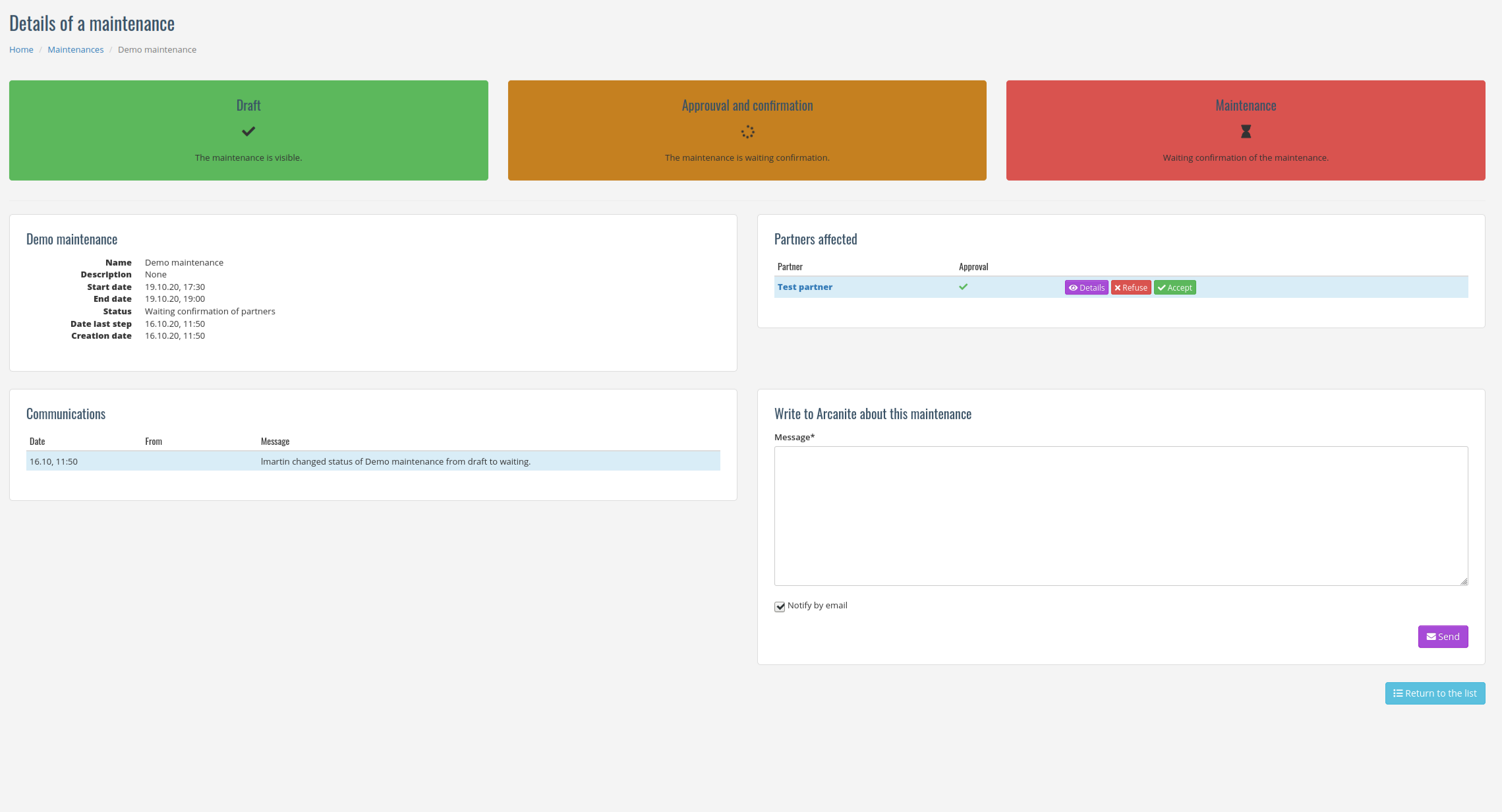Image resolution: width=1502 pixels, height=812 pixels.
Task: Accept the Test partner maintenance
Action: 1174,287
